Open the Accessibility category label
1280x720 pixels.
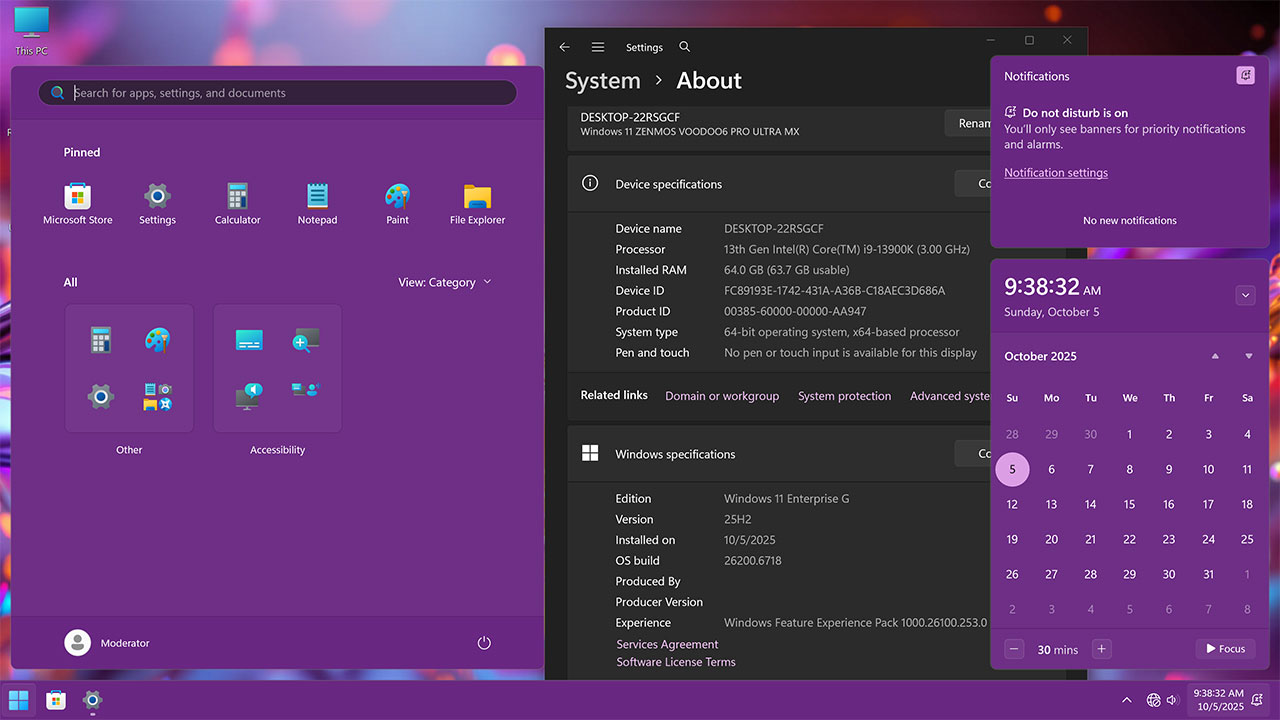tap(277, 450)
